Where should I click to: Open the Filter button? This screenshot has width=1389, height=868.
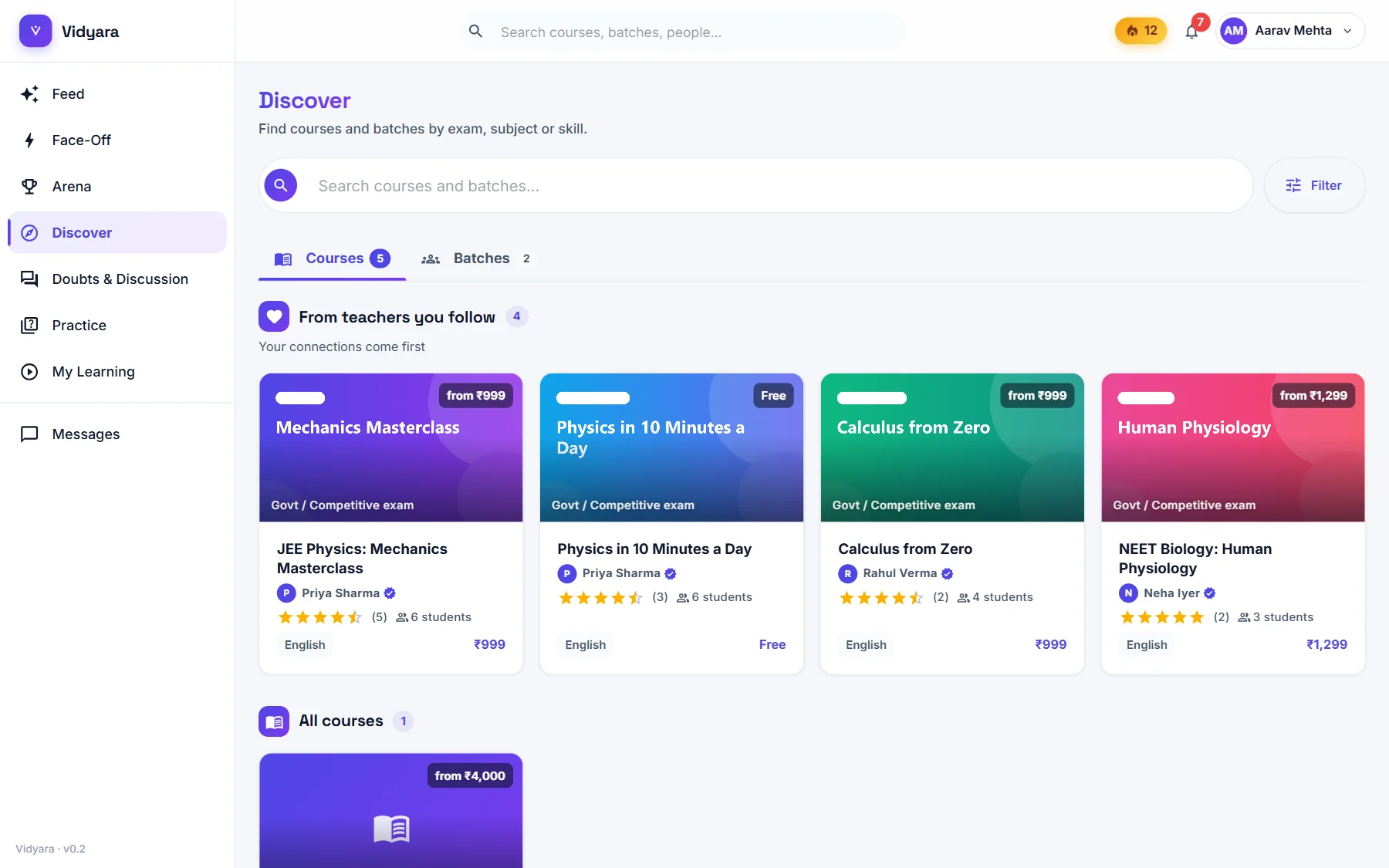1314,185
